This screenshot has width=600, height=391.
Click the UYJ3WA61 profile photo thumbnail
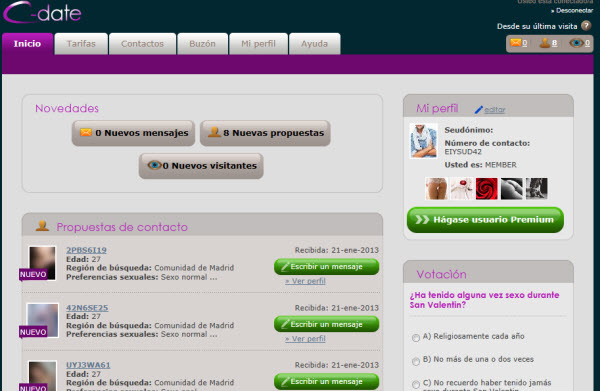(42, 376)
